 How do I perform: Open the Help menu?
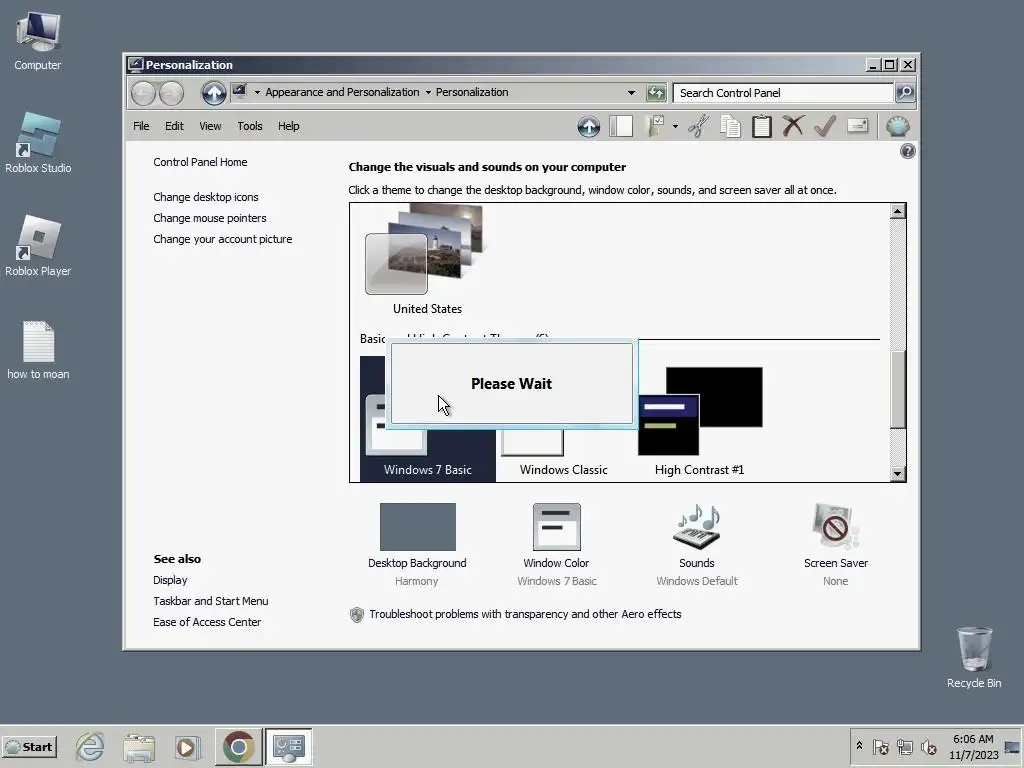click(288, 126)
